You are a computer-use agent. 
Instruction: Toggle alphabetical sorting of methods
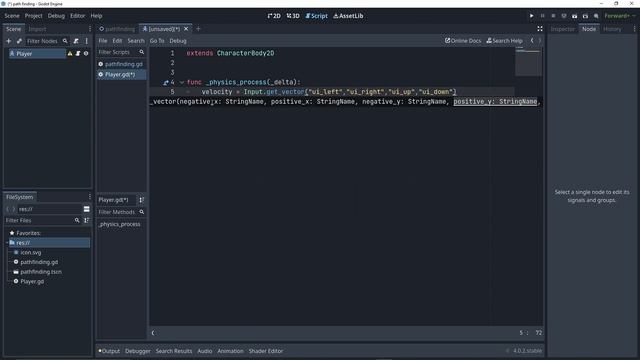[x=142, y=200]
